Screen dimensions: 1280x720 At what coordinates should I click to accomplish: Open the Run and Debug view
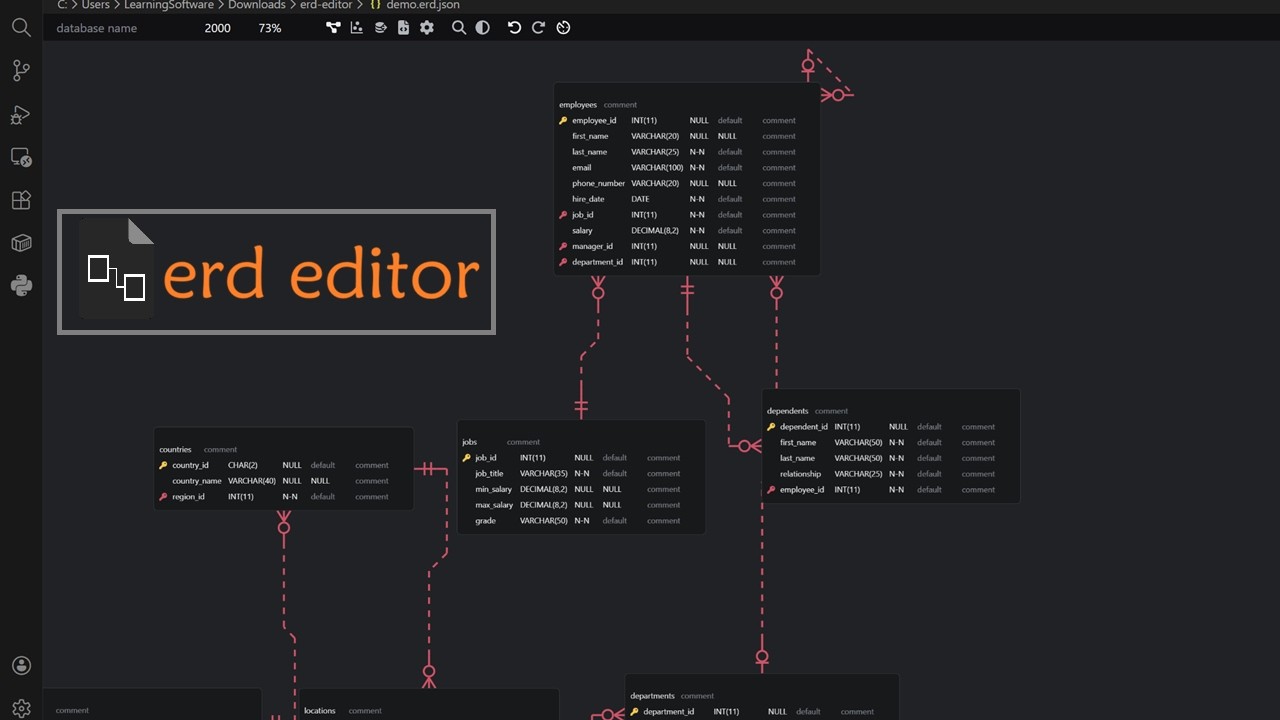coord(21,115)
